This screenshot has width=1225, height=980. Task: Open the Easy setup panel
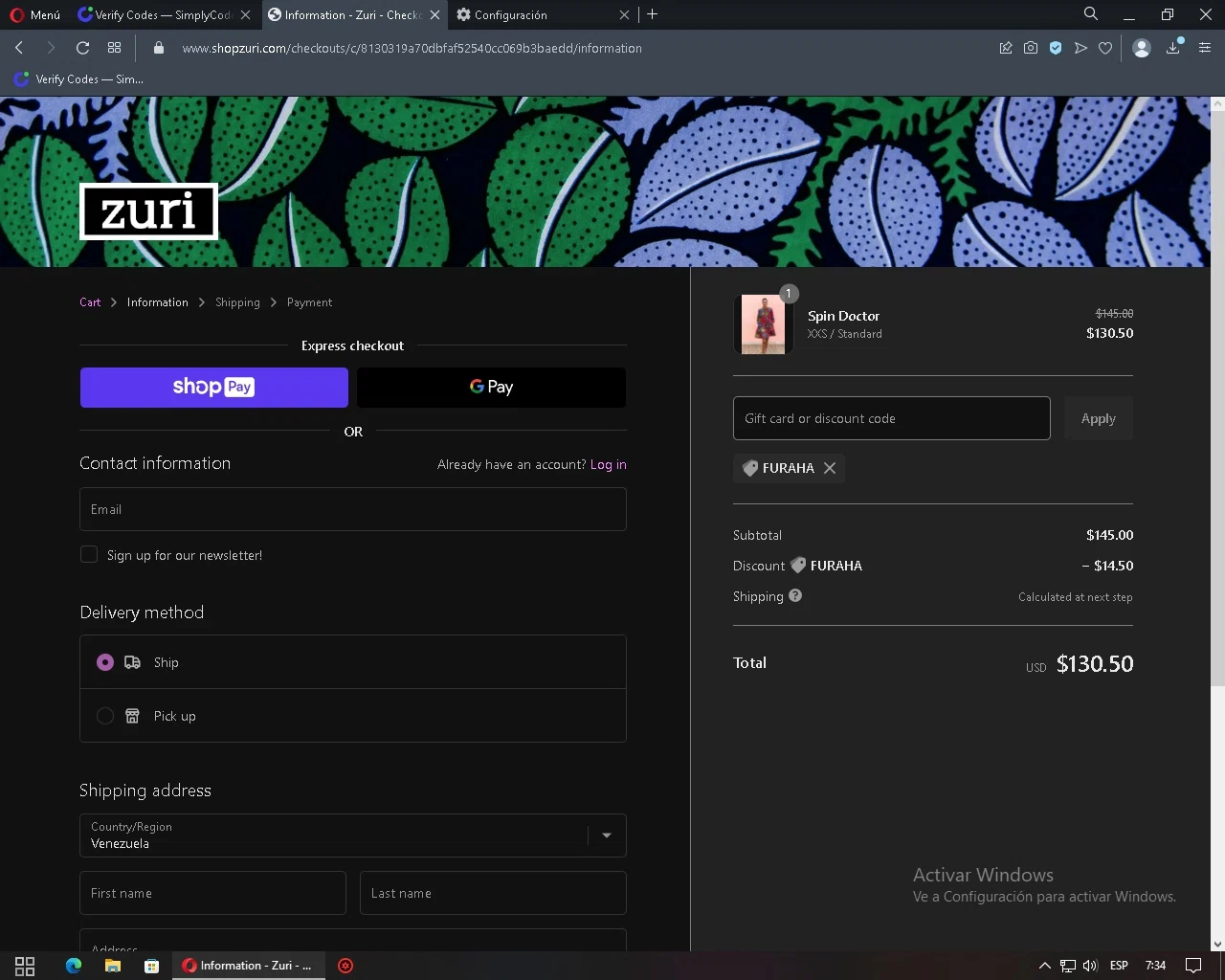point(1205,48)
